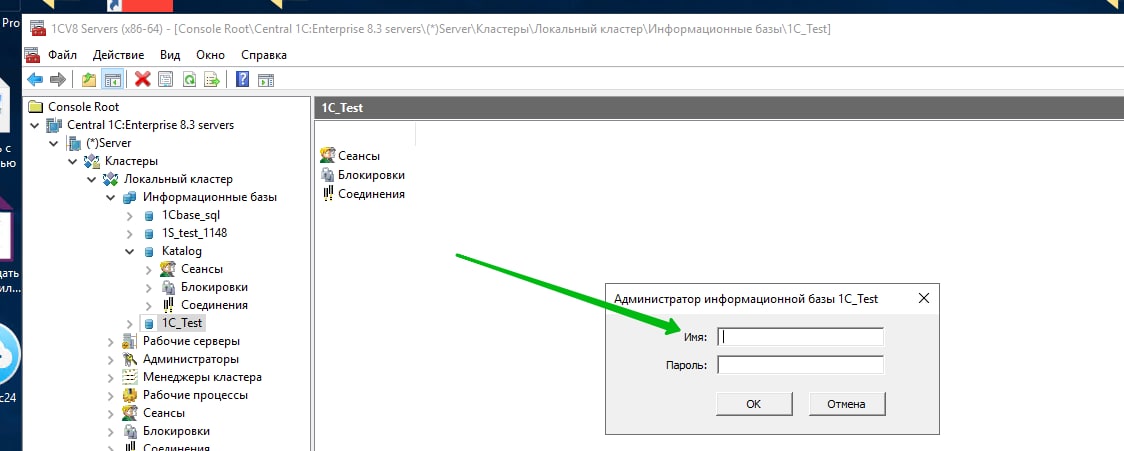Focus the Пароль input field
Screen dimensions: 1124x451
[801, 365]
